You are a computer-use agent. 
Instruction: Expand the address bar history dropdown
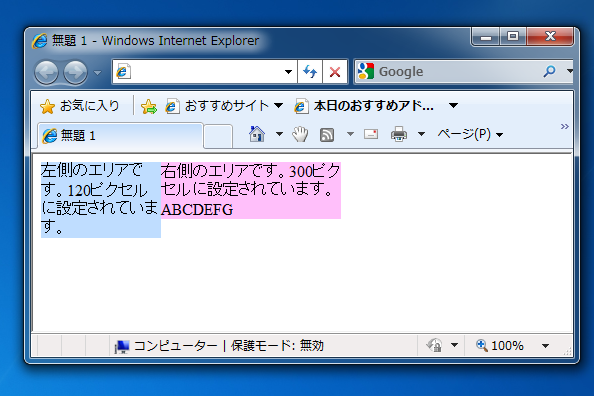point(288,72)
